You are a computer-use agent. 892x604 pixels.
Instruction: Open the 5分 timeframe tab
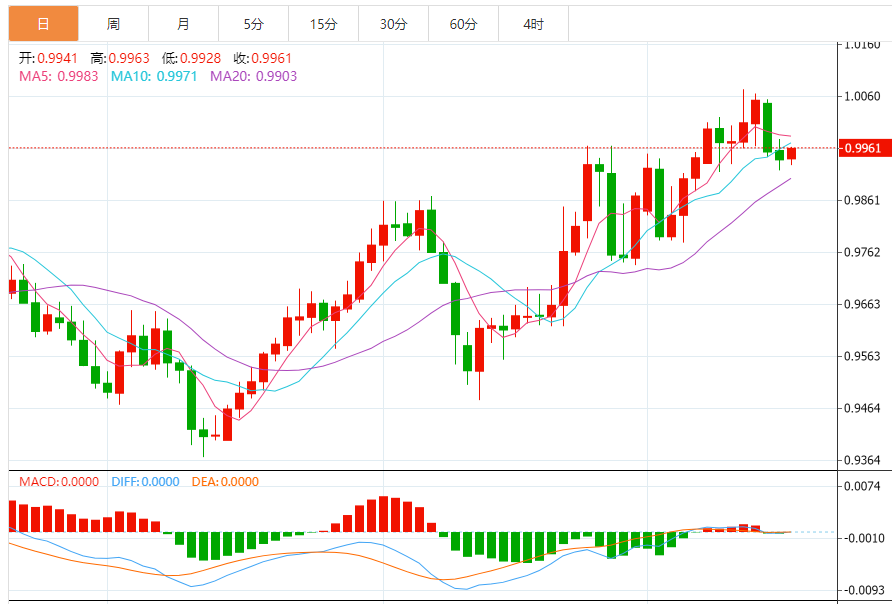pyautogui.click(x=254, y=24)
